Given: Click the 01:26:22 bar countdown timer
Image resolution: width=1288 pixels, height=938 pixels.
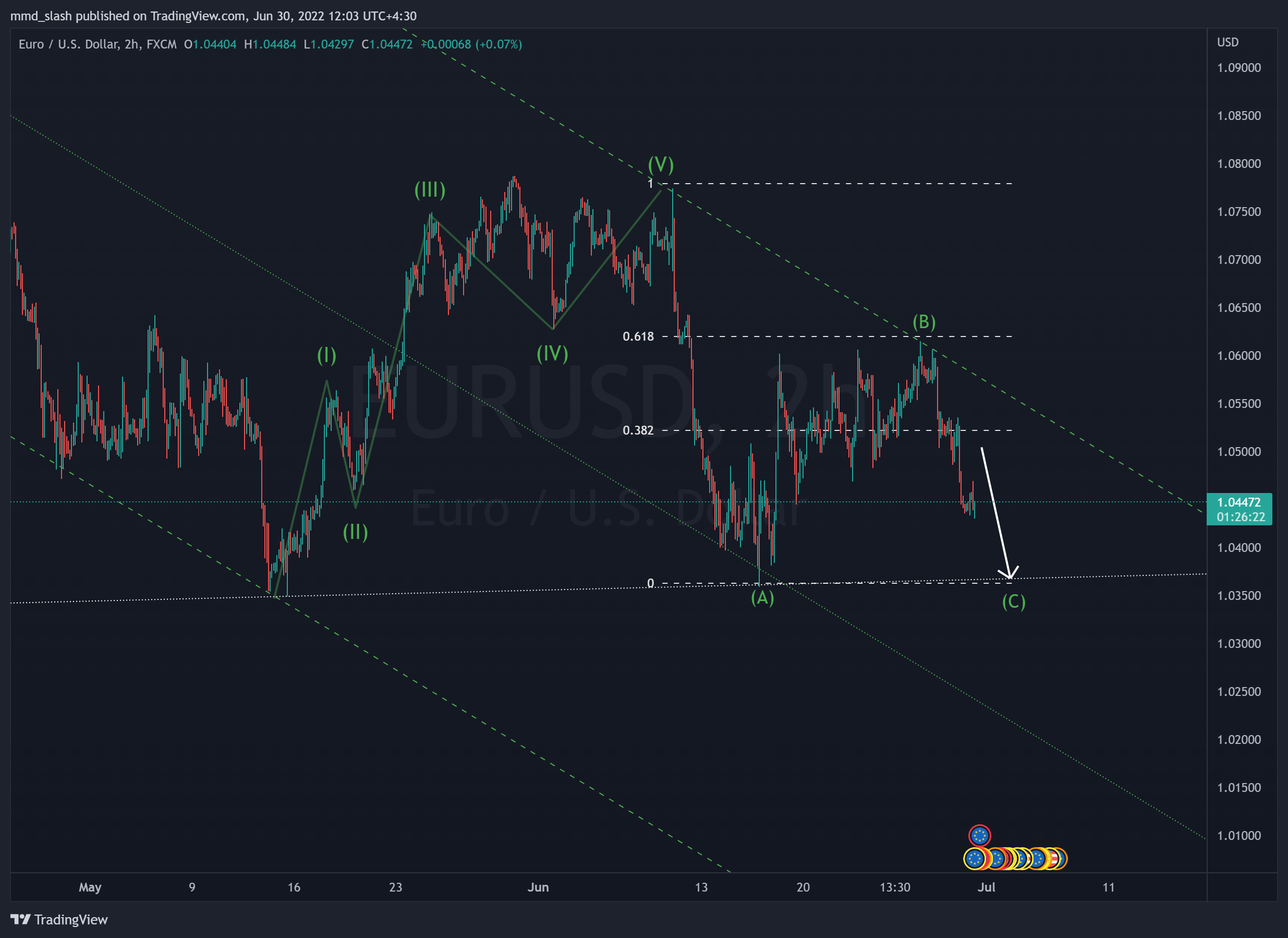Looking at the screenshot, I should coord(1241,517).
